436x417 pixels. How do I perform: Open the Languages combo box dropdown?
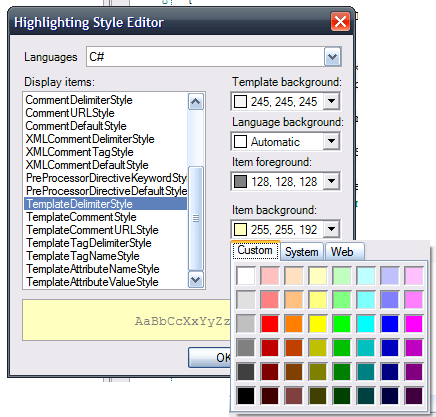tap(332, 57)
